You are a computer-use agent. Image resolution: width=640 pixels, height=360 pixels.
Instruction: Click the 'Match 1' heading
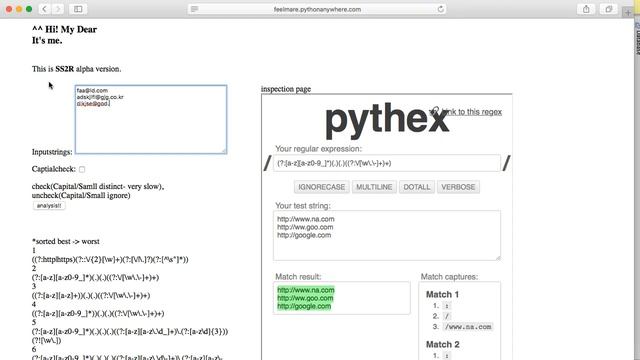442,294
